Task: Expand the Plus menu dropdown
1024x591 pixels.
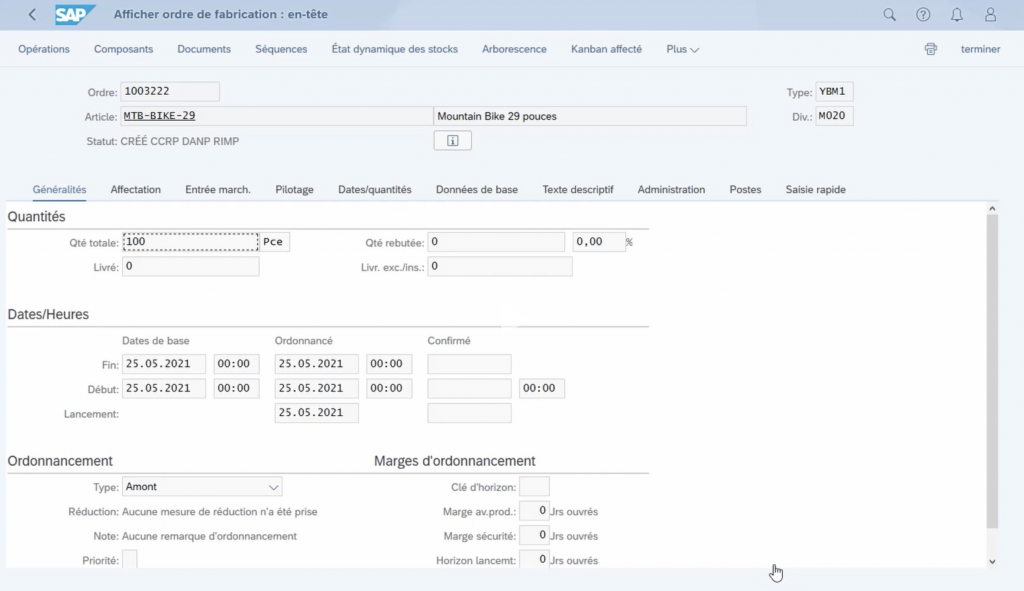Action: pos(682,49)
